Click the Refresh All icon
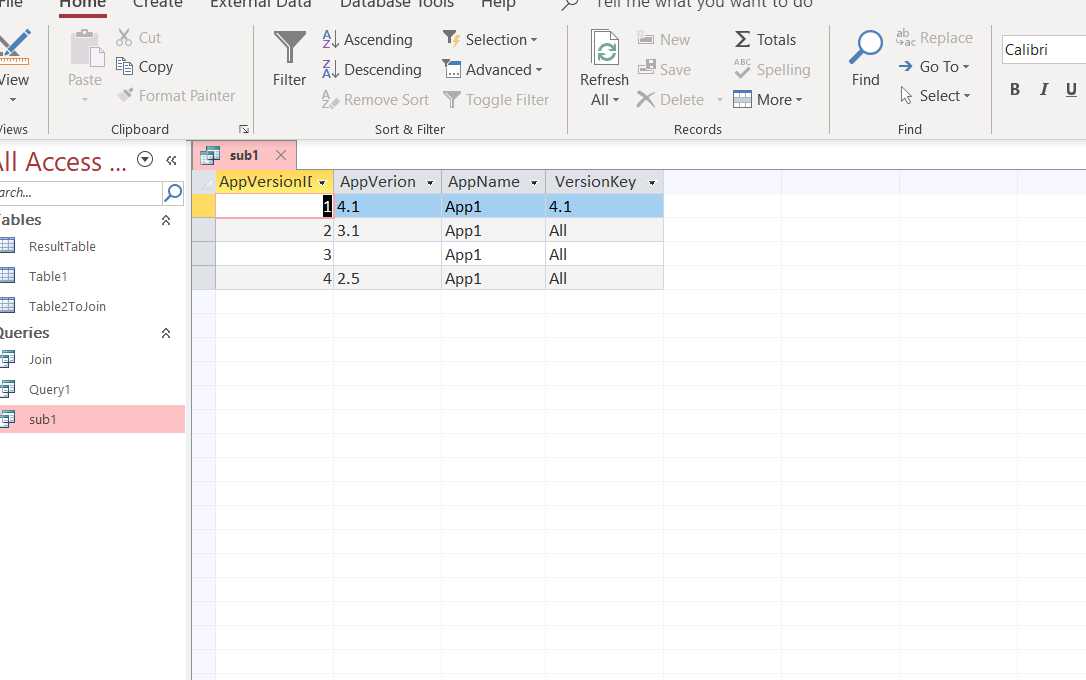1086x680 pixels. (x=604, y=48)
